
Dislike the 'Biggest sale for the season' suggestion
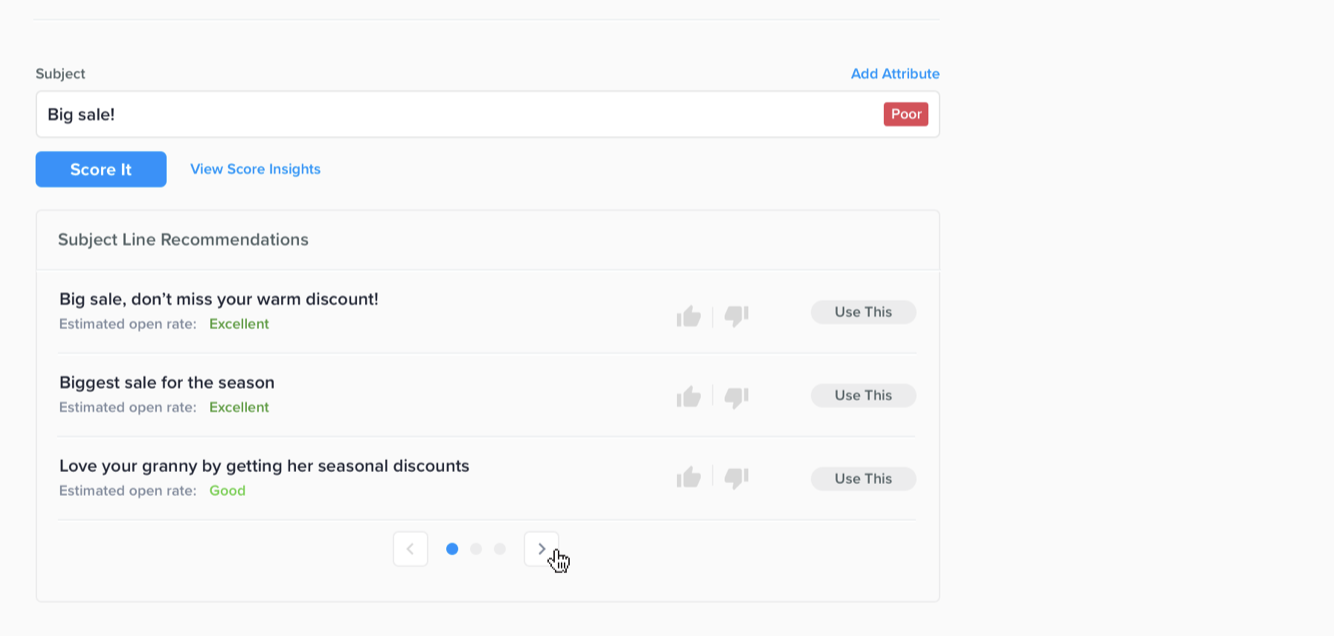[x=737, y=397]
